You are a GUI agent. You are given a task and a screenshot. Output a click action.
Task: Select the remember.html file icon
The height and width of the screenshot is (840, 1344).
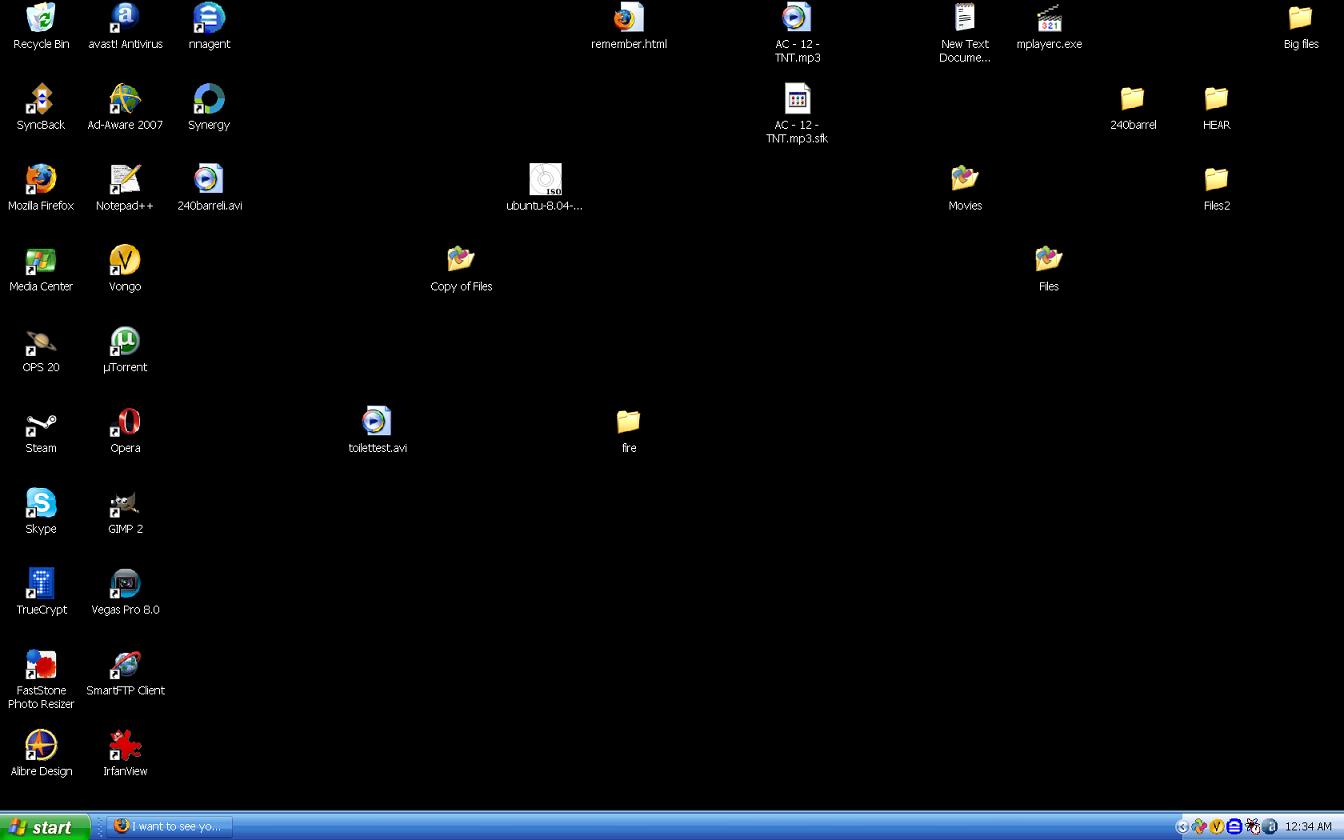point(629,19)
